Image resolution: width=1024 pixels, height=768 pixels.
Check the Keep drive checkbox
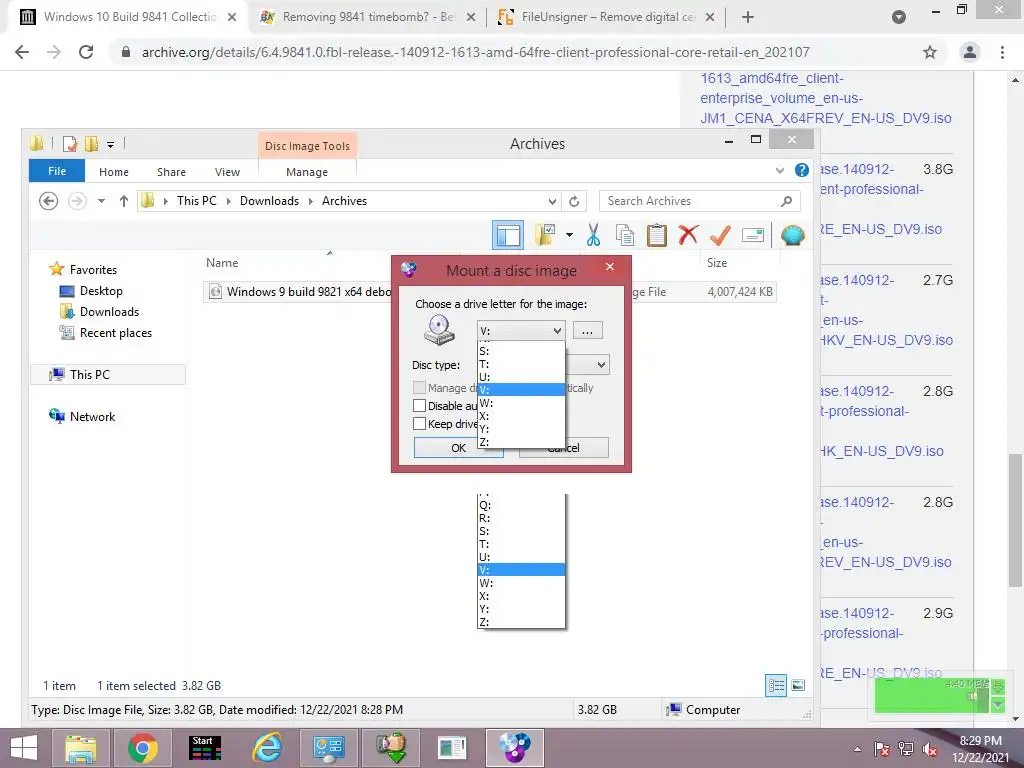point(419,424)
